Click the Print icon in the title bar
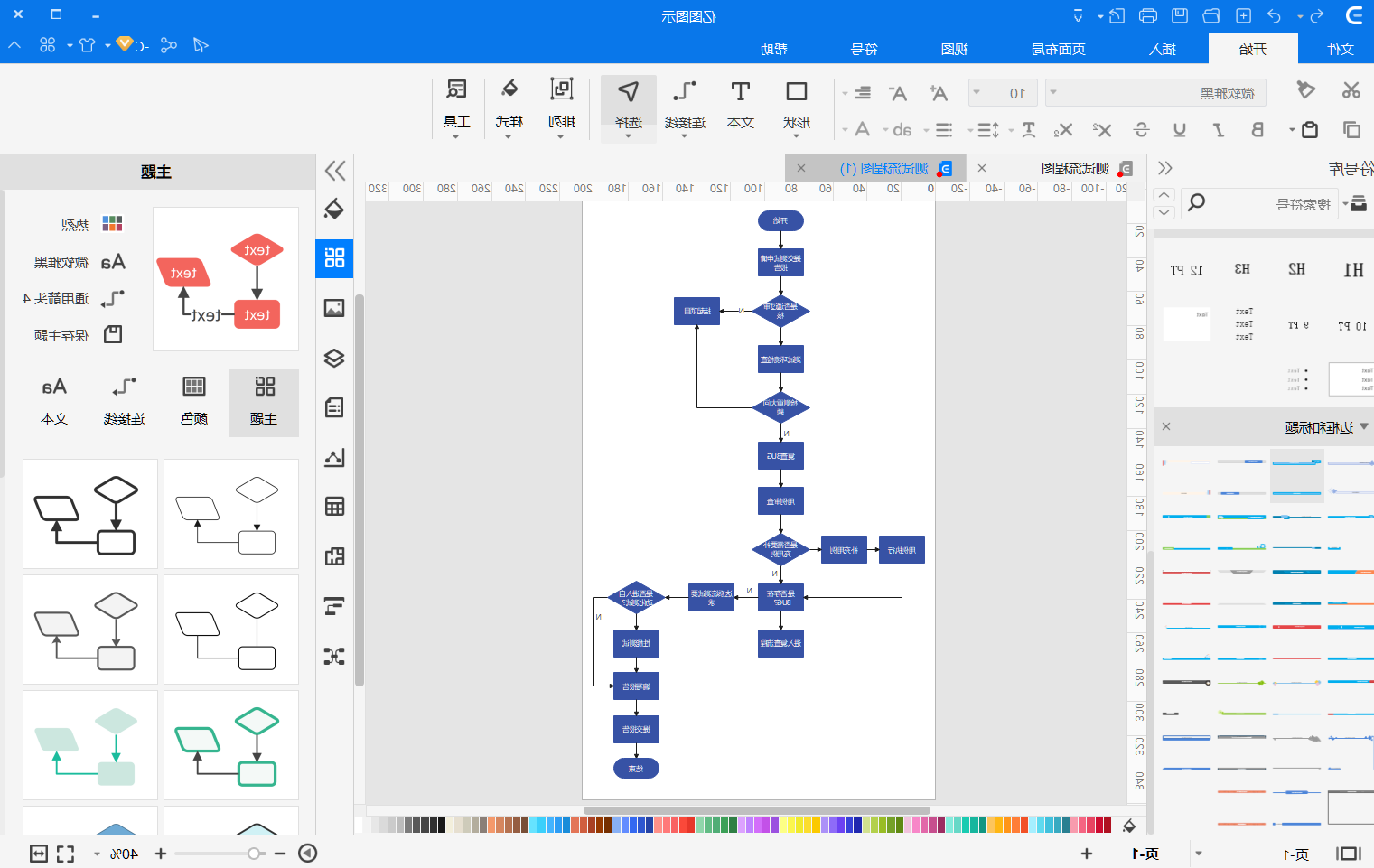Image resolution: width=1374 pixels, height=868 pixels. click(x=1148, y=15)
